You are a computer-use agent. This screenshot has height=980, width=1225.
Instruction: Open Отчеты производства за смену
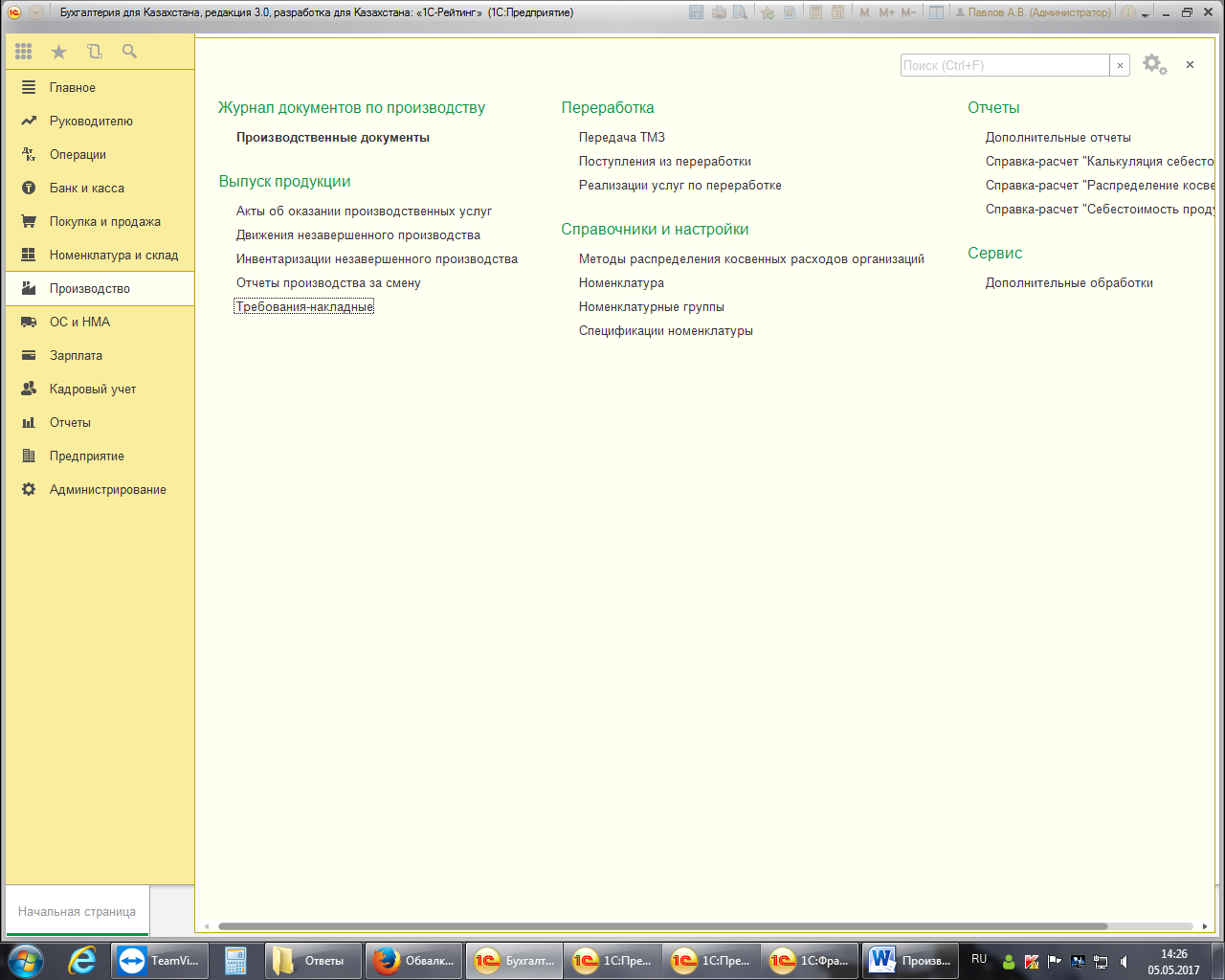(328, 282)
